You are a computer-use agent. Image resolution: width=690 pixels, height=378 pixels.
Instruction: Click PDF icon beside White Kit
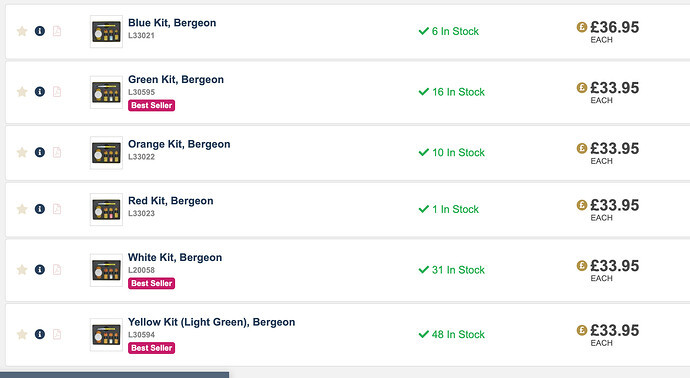[x=57, y=269]
